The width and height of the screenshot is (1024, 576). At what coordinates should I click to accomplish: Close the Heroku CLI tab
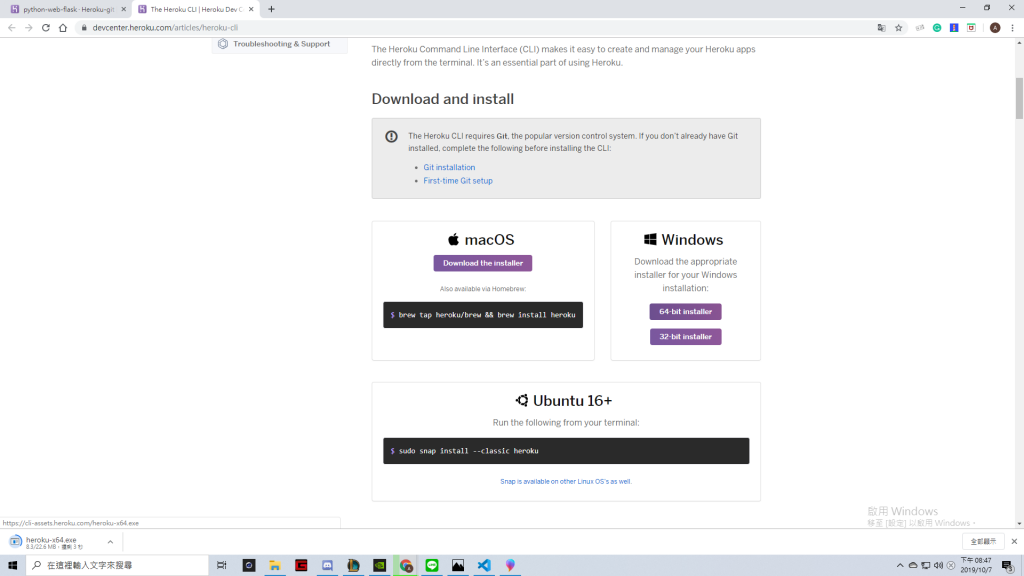point(251,9)
